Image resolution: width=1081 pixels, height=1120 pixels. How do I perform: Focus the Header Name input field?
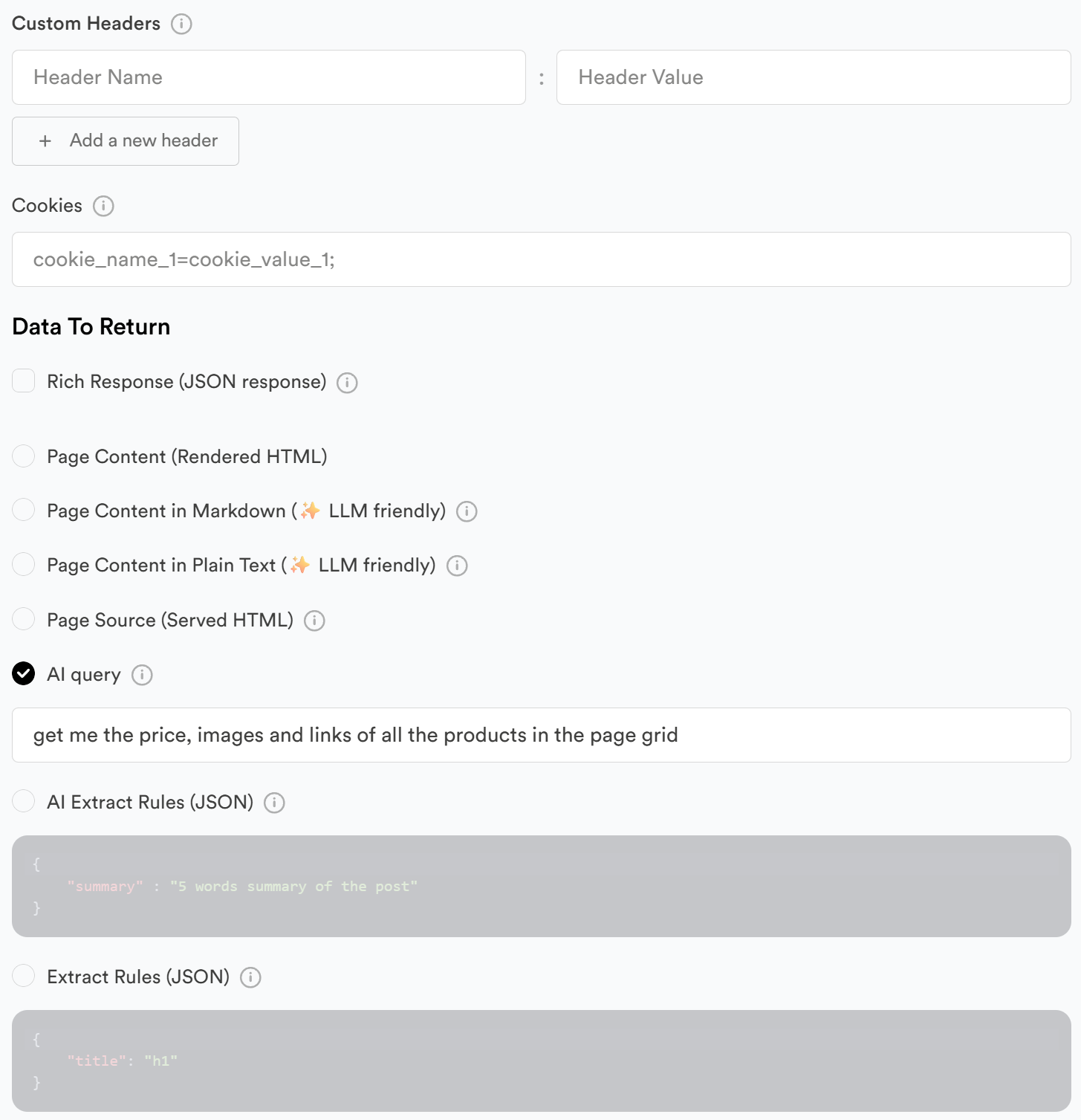(269, 77)
